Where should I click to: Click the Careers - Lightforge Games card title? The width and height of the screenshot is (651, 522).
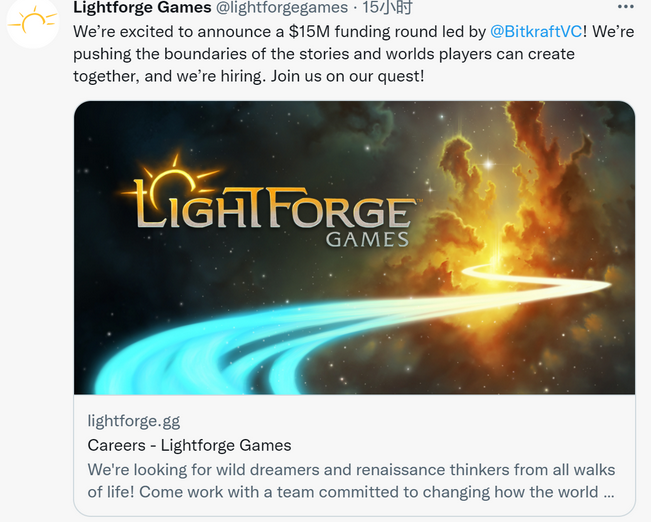tap(189, 445)
